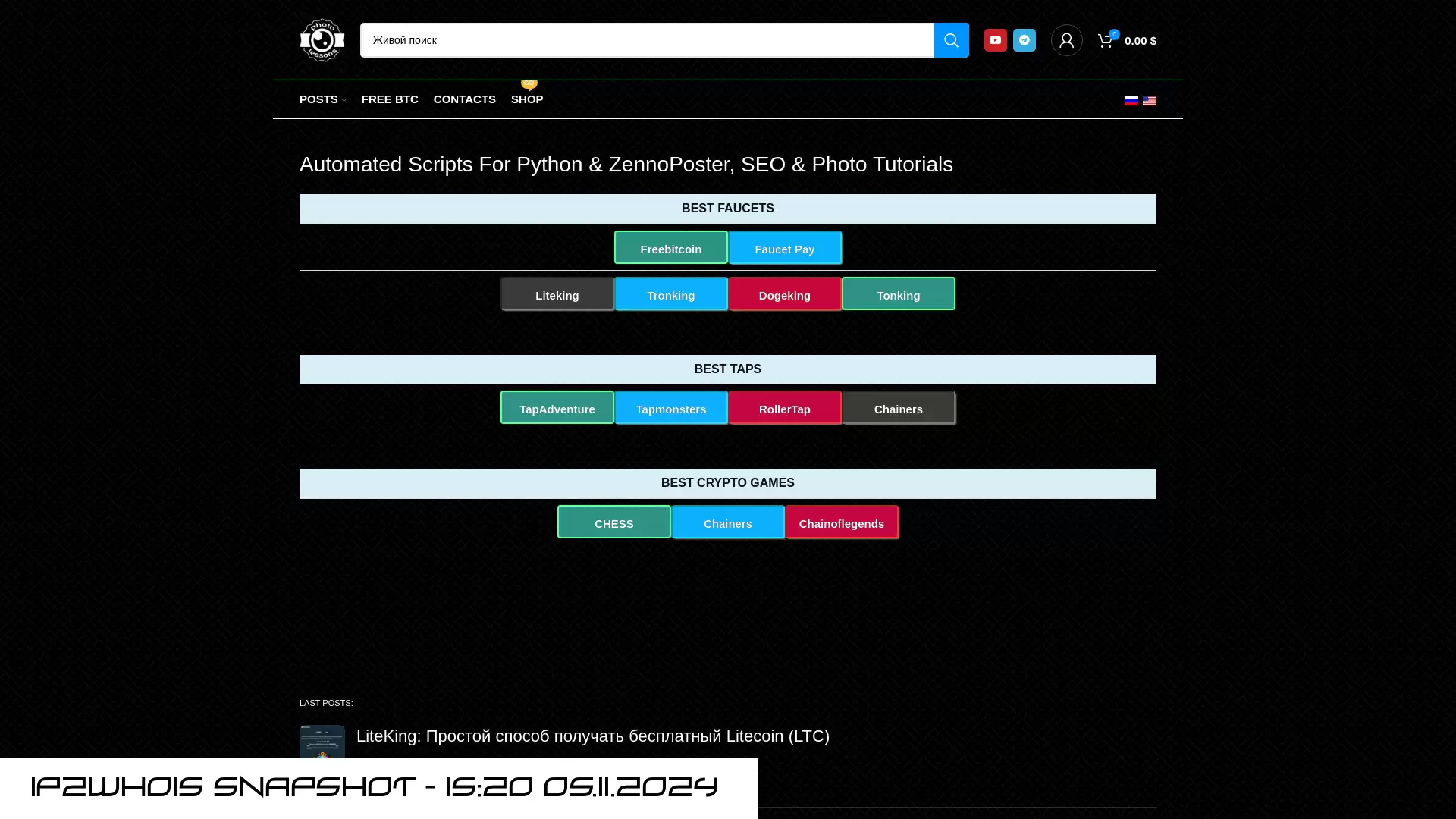Expand the POSTS dropdown menu
The width and height of the screenshot is (1456, 819).
[323, 99]
